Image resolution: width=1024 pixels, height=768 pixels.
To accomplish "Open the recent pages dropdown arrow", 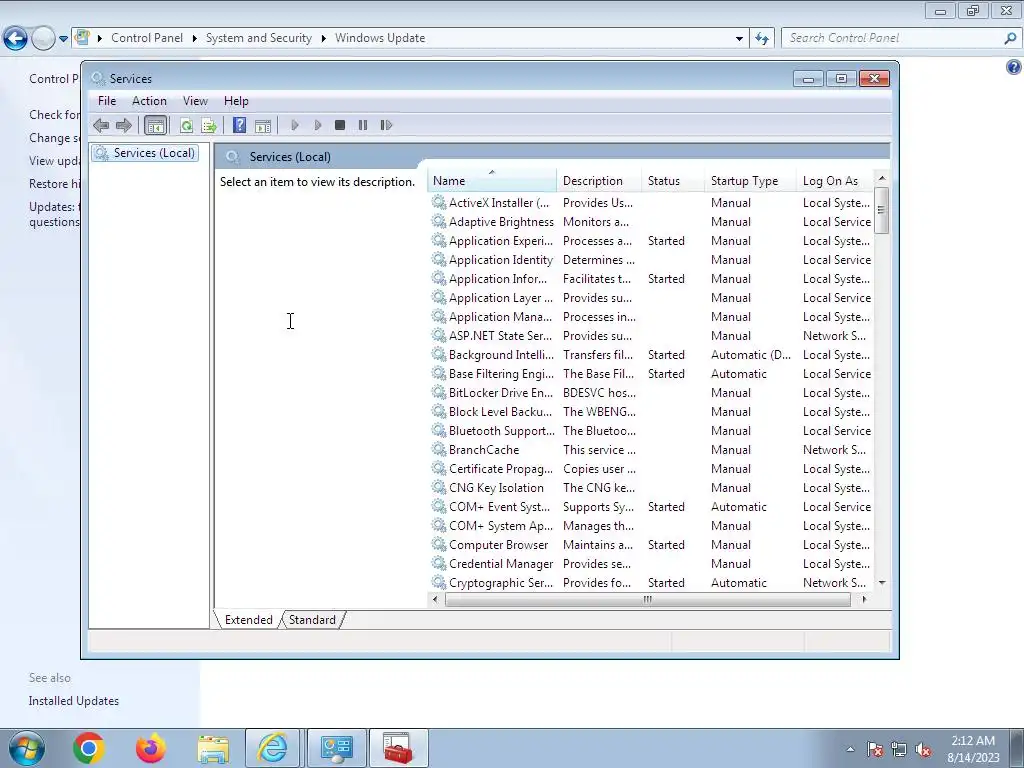I will pos(63,39).
